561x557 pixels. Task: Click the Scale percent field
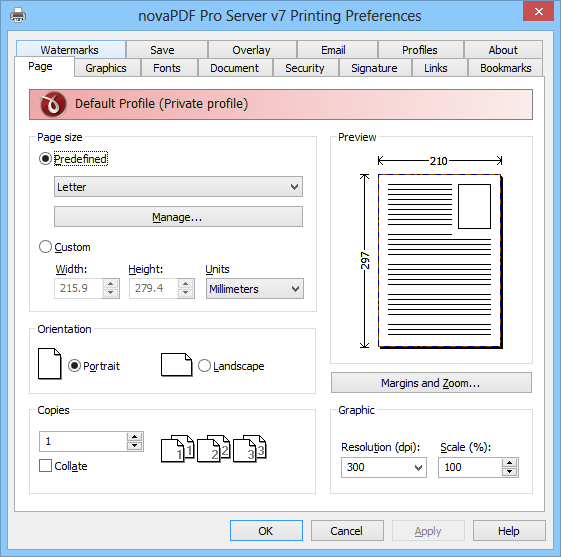click(x=470, y=467)
